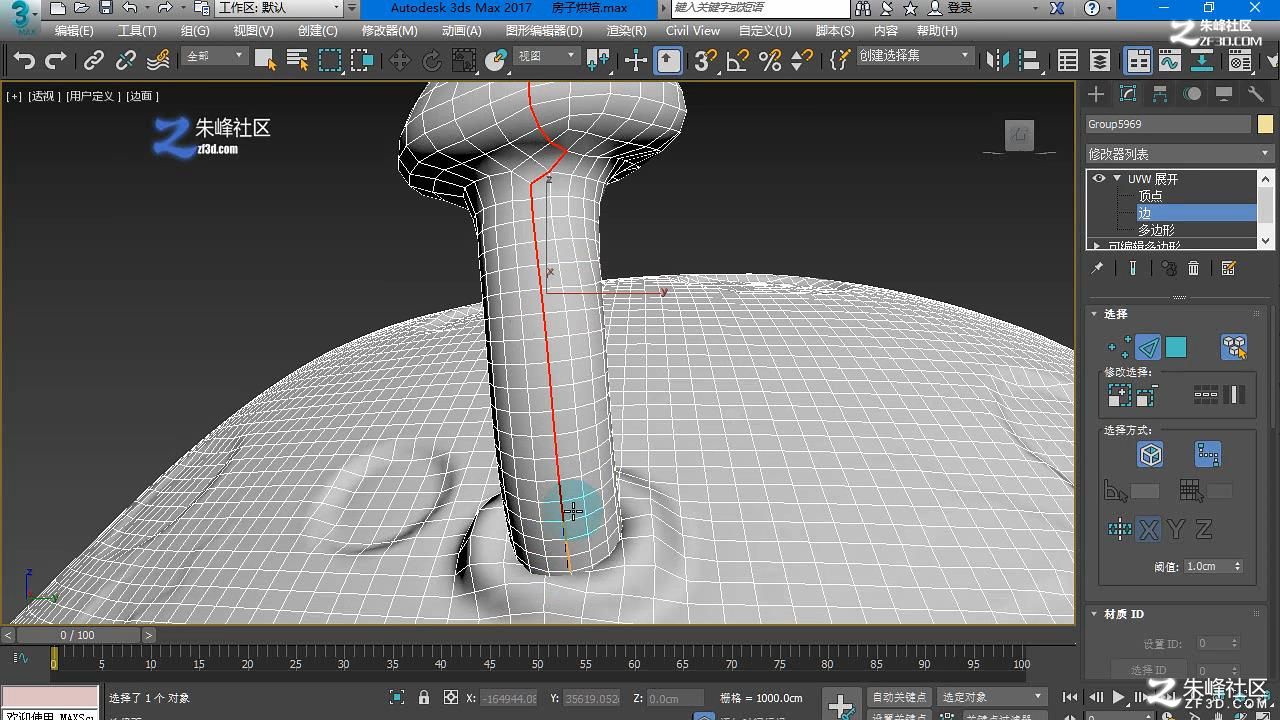Open Edit Named Selection Sets

[x=840, y=61]
